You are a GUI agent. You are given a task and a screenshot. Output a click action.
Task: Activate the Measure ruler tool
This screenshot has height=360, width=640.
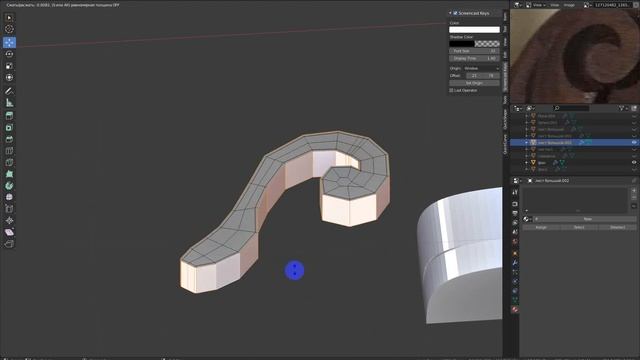pyautogui.click(x=9, y=103)
